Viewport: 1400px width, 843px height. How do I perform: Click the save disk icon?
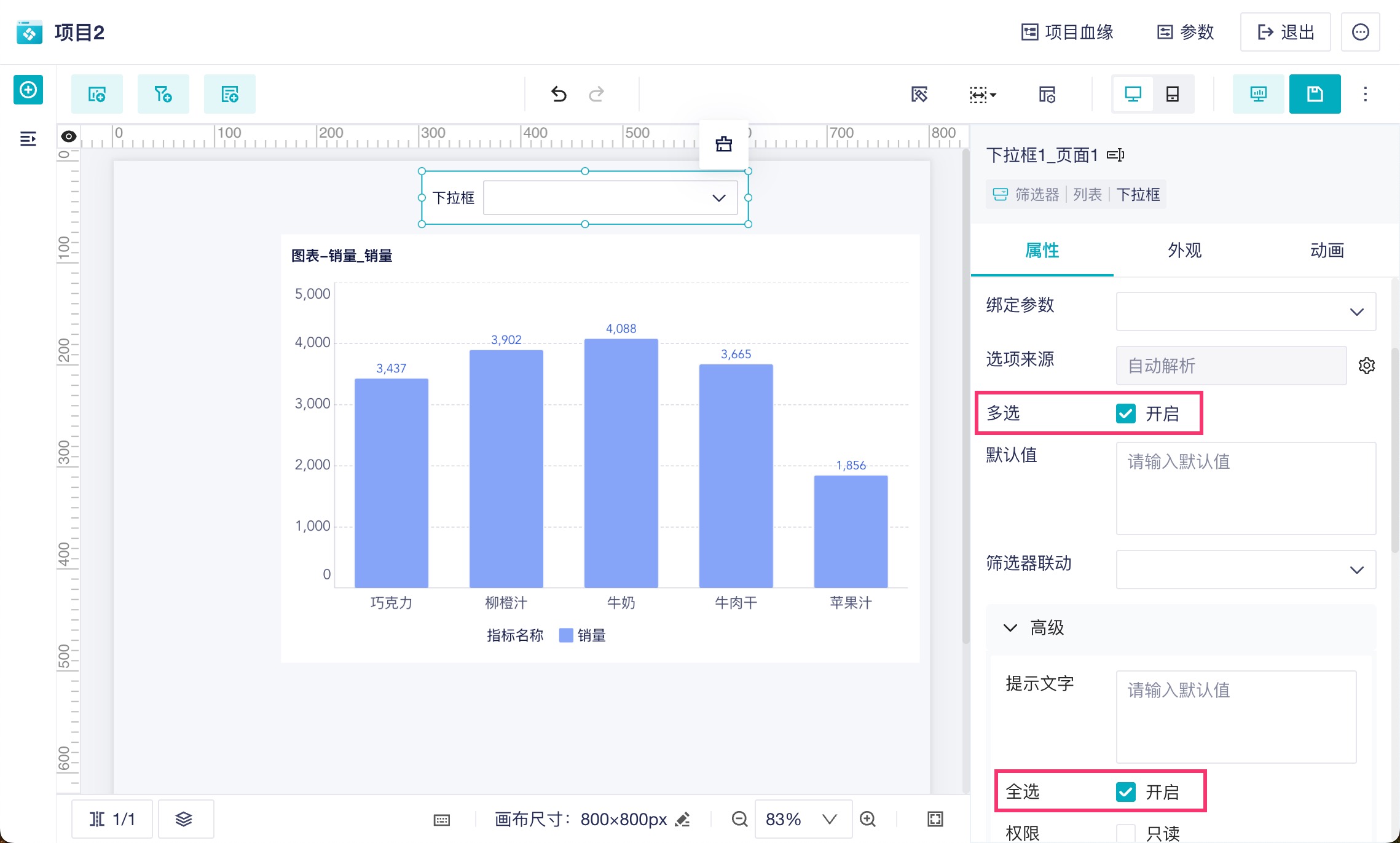[1315, 94]
